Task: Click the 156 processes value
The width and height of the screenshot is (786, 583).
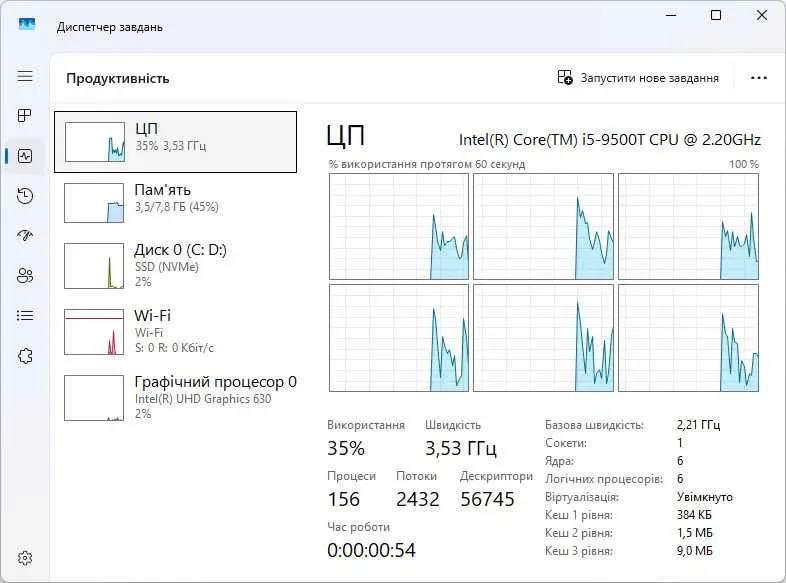Action: [343, 499]
